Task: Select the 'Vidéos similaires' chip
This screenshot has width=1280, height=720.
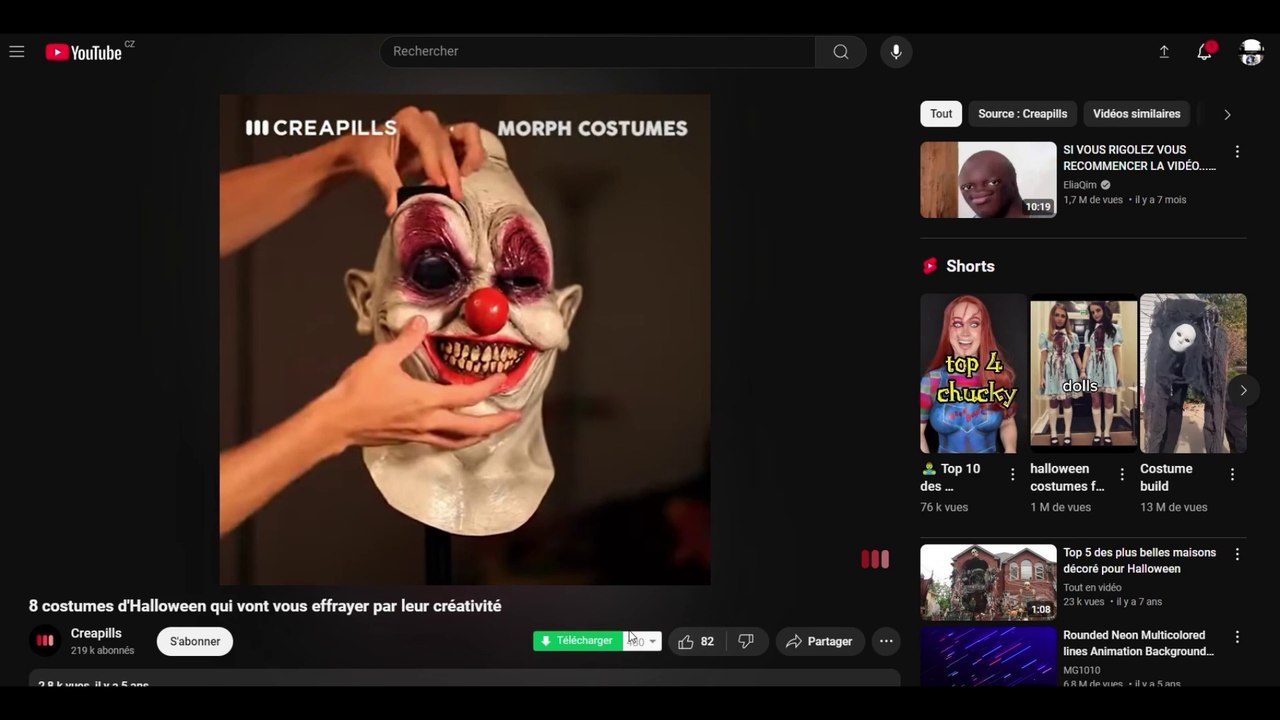Action: coord(1136,114)
